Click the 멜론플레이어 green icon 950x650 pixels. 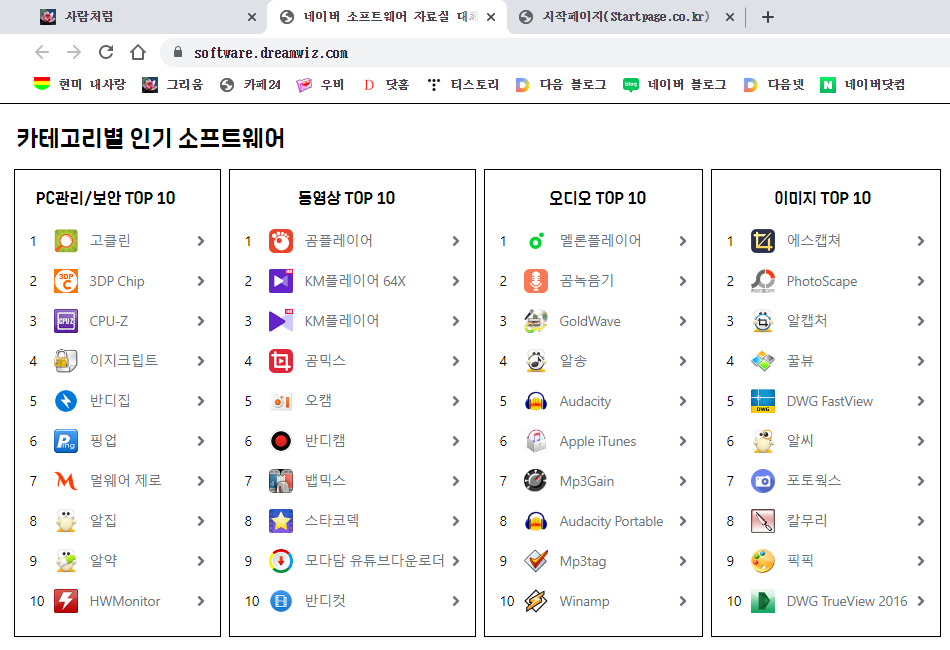pyautogui.click(x=536, y=241)
